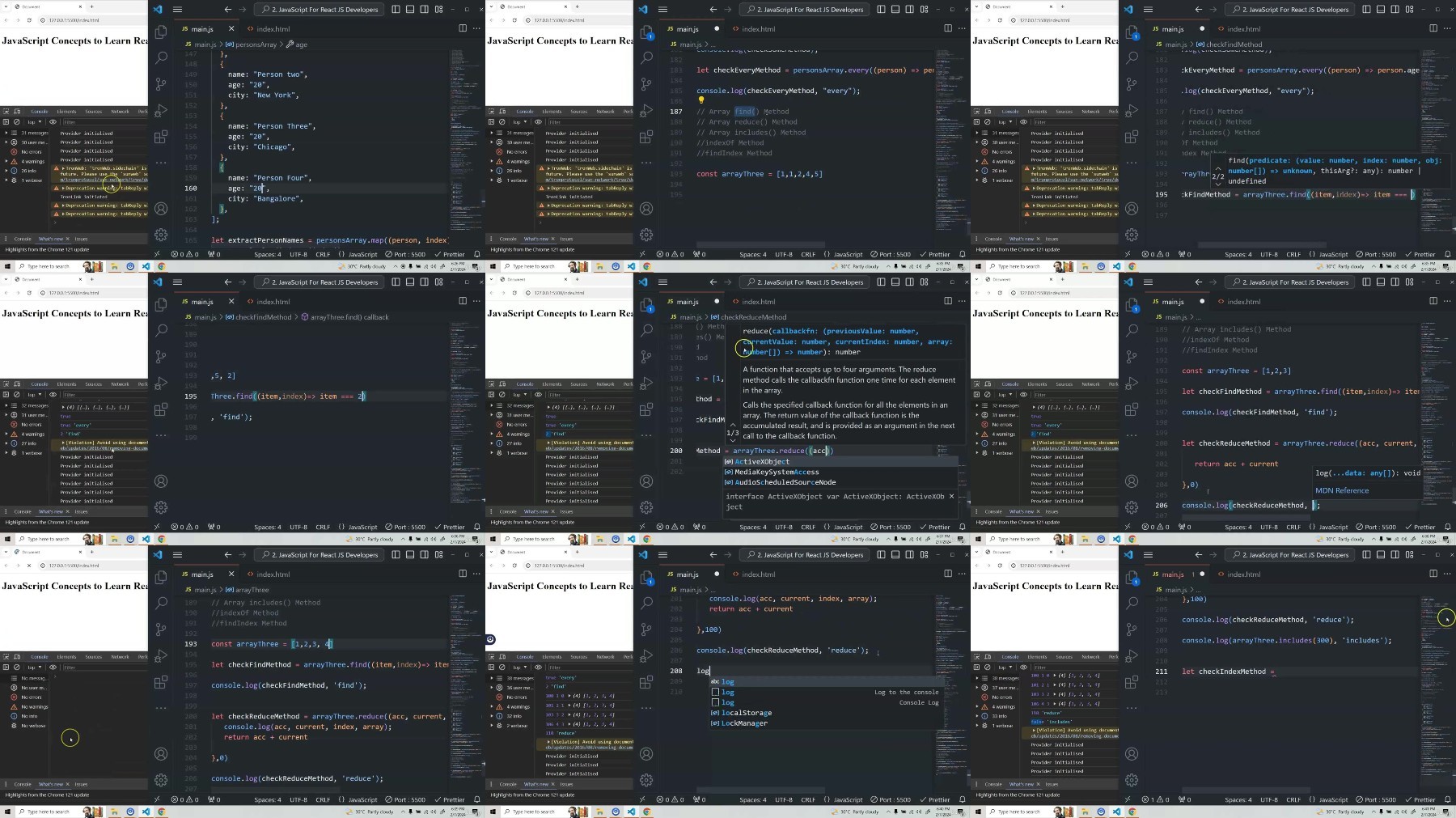
Task: Customize layout in the window editing line 193
Action: (x=438, y=554)
